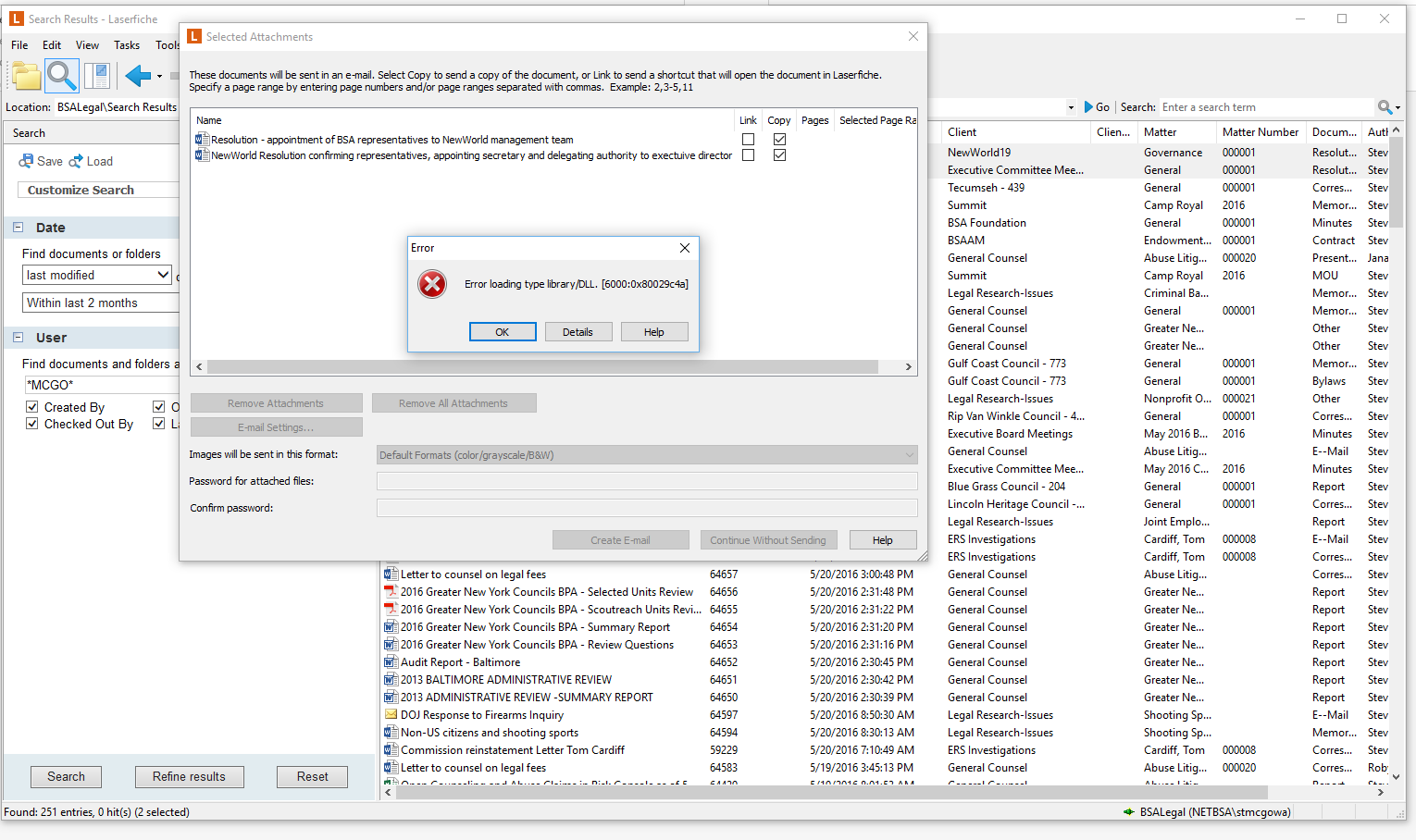Close the Error dialog
The image size is (1416, 840).
685,248
